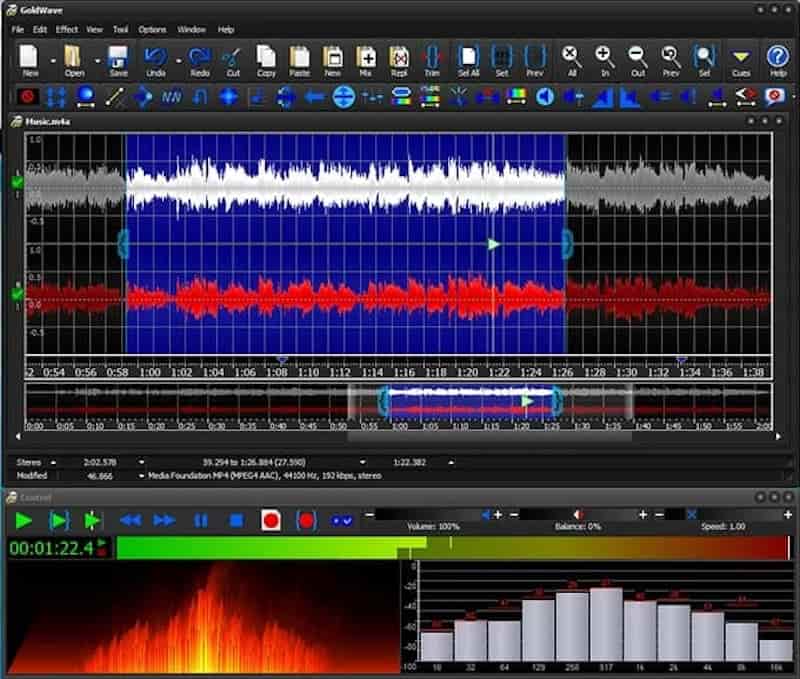Click the Volume slider
Image resolution: width=800 pixels, height=679 pixels.
click(432, 515)
